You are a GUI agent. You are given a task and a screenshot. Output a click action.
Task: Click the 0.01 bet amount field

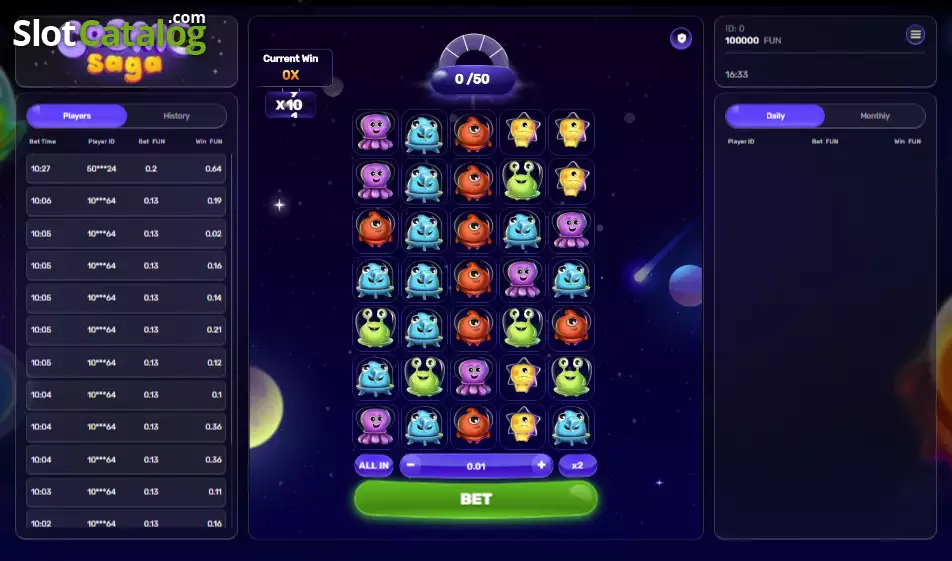tap(476, 466)
